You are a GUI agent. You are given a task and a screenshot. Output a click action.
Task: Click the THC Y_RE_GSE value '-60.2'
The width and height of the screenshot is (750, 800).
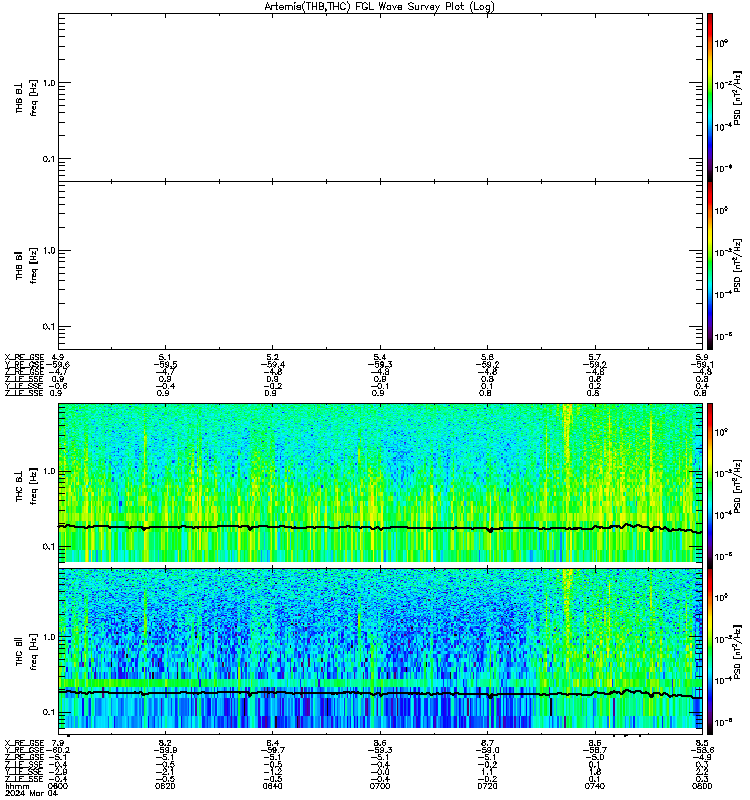click(58, 750)
